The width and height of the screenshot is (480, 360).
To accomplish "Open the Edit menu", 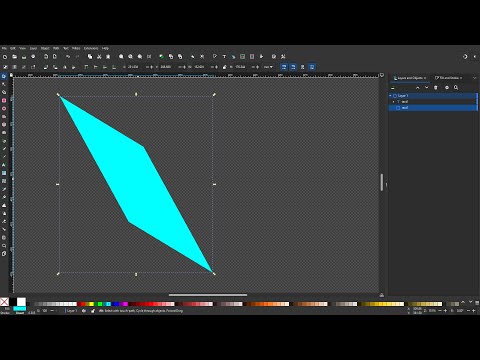I will click(x=13, y=48).
